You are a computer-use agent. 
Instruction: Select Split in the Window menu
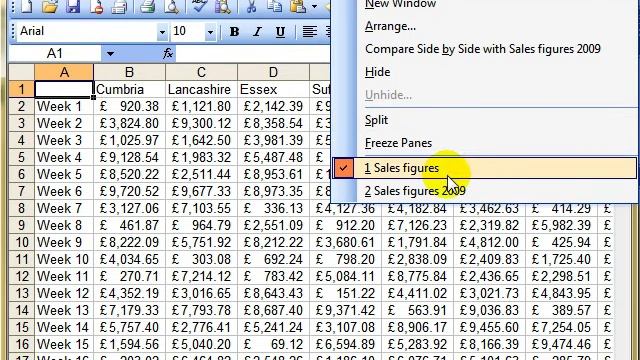376,120
